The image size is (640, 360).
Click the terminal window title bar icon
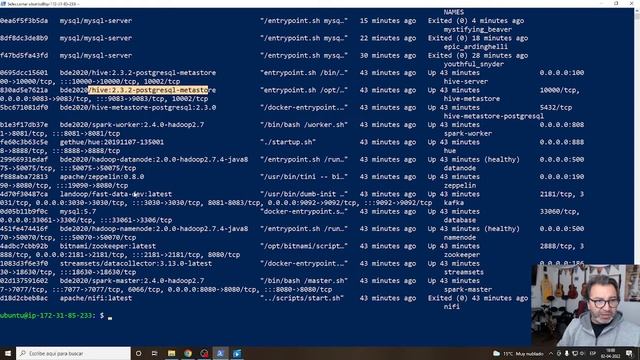pos(3,4)
